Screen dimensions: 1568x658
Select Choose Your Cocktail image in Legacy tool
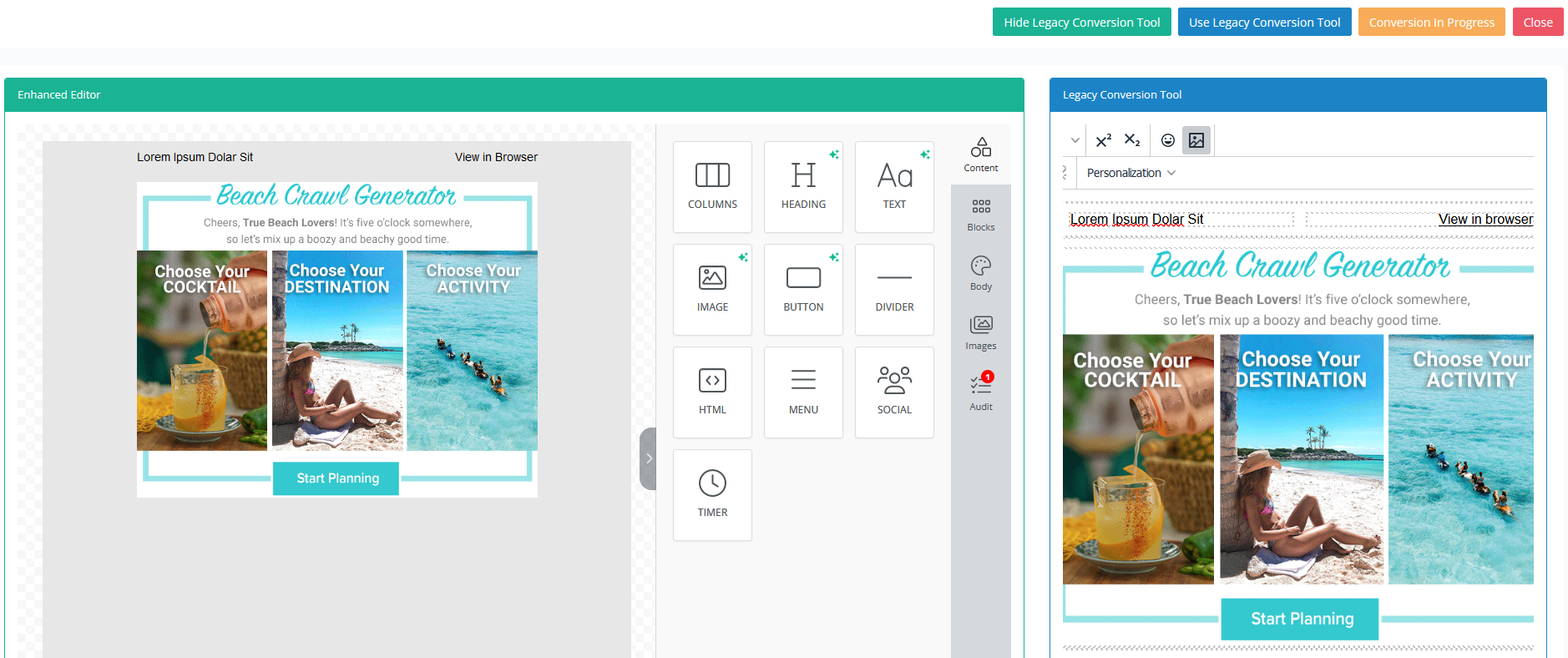coord(1138,459)
